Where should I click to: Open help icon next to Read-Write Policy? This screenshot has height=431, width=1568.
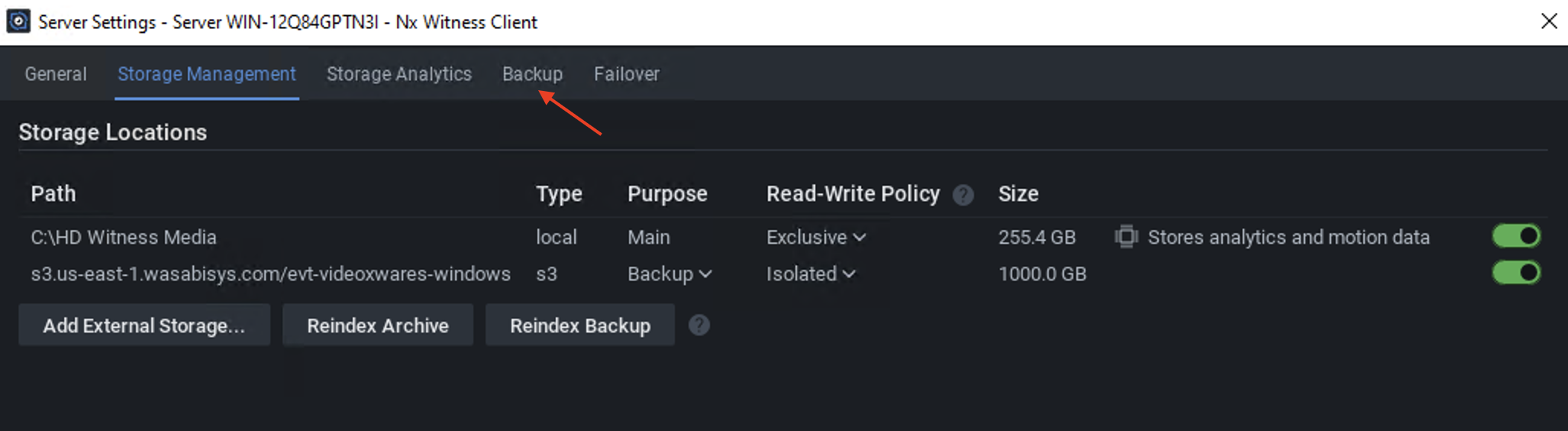click(x=963, y=196)
